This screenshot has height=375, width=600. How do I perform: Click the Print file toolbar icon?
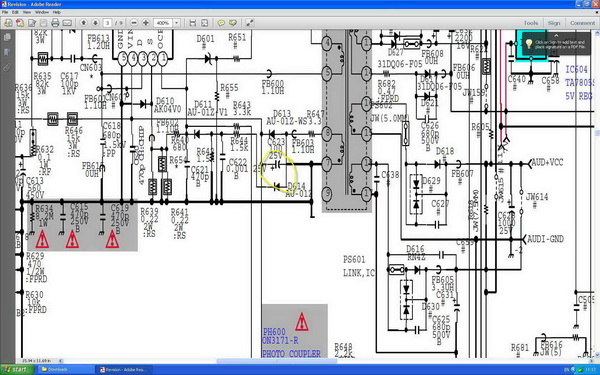pos(55,23)
